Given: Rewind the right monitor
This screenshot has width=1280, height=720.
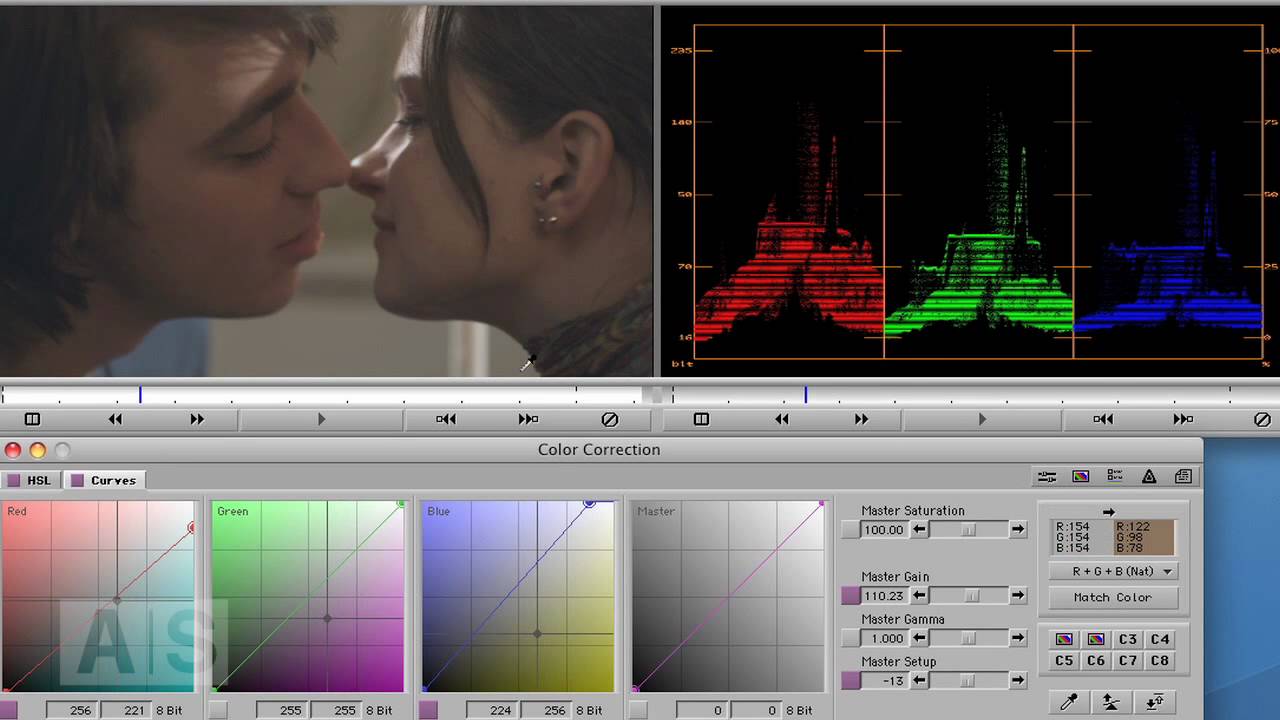Looking at the screenshot, I should pyautogui.click(x=781, y=419).
